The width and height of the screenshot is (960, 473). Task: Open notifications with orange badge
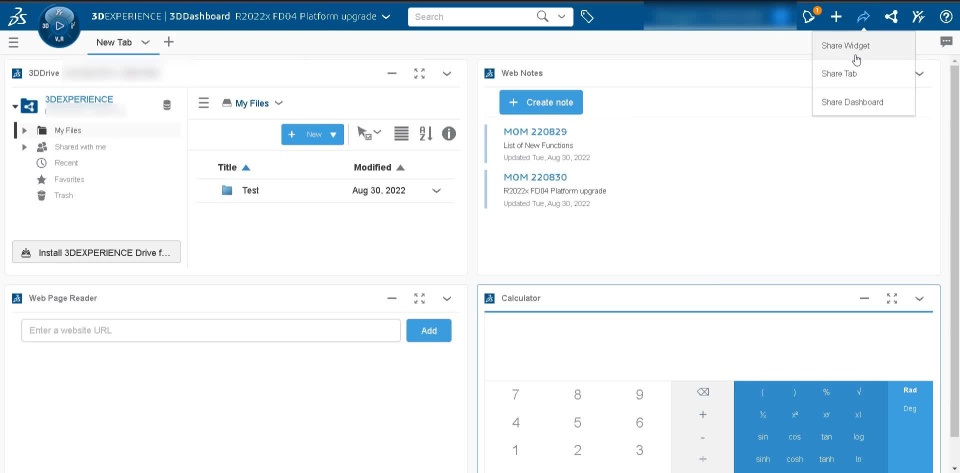810,17
